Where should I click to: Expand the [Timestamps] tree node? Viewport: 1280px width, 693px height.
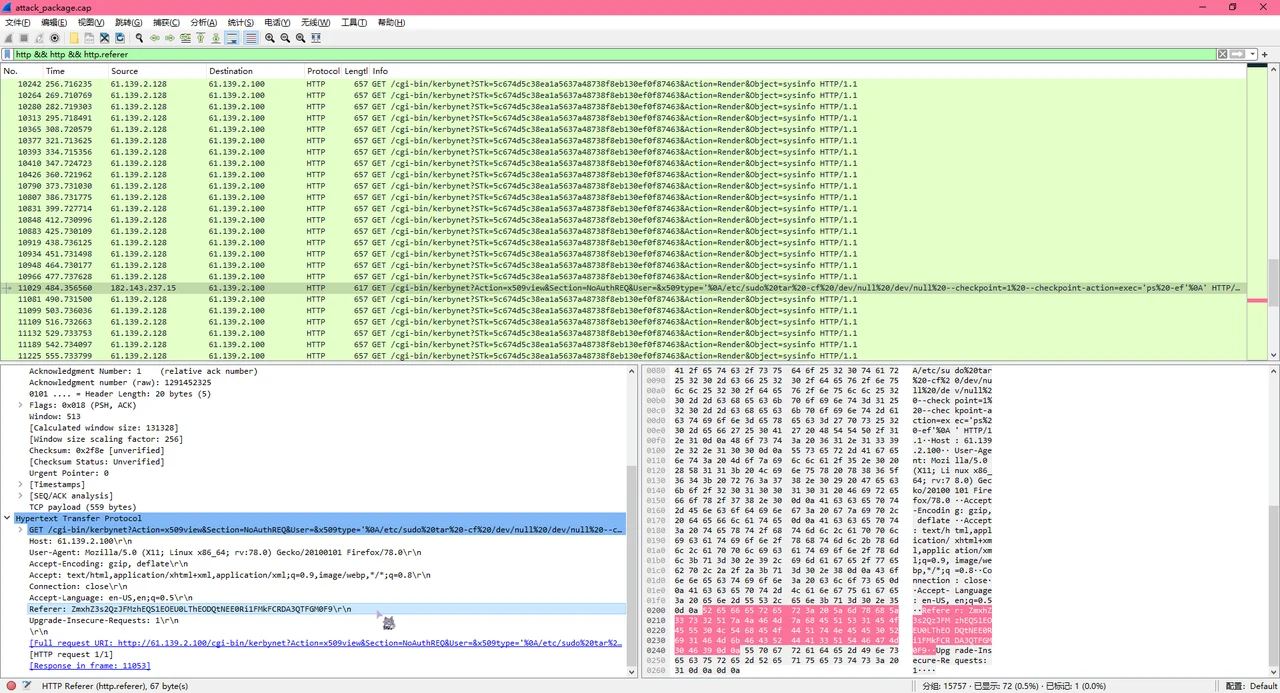tap(21, 485)
